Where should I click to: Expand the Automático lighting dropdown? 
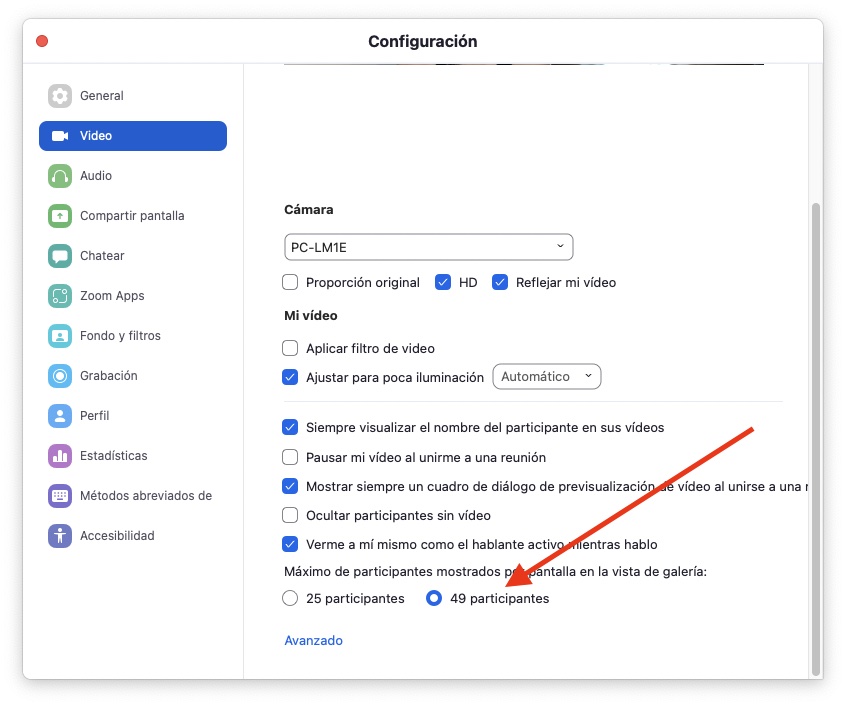tap(546, 377)
